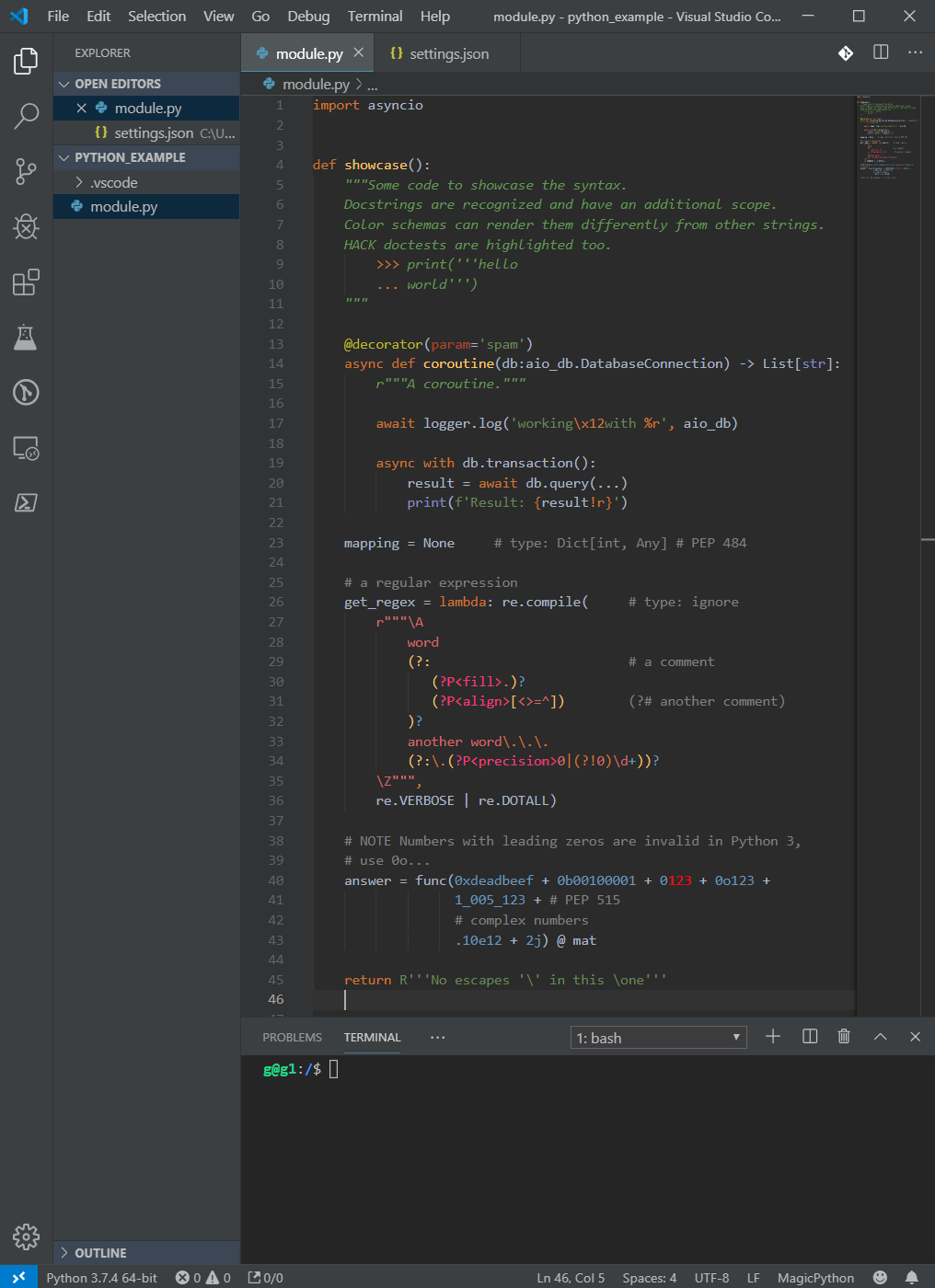Viewport: 935px width, 1288px height.
Task: Open the panel overflow ellipsis menu
Action: [x=438, y=1037]
